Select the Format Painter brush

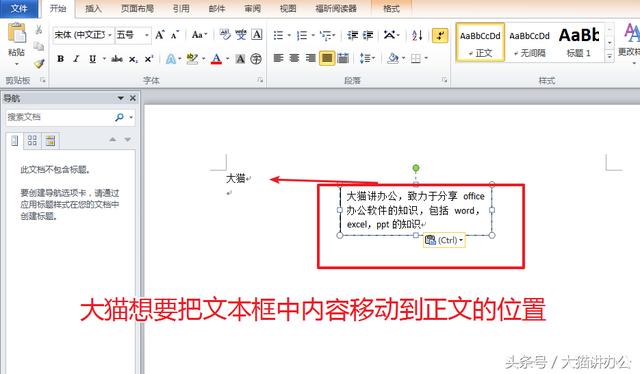pyautogui.click(x=39, y=63)
